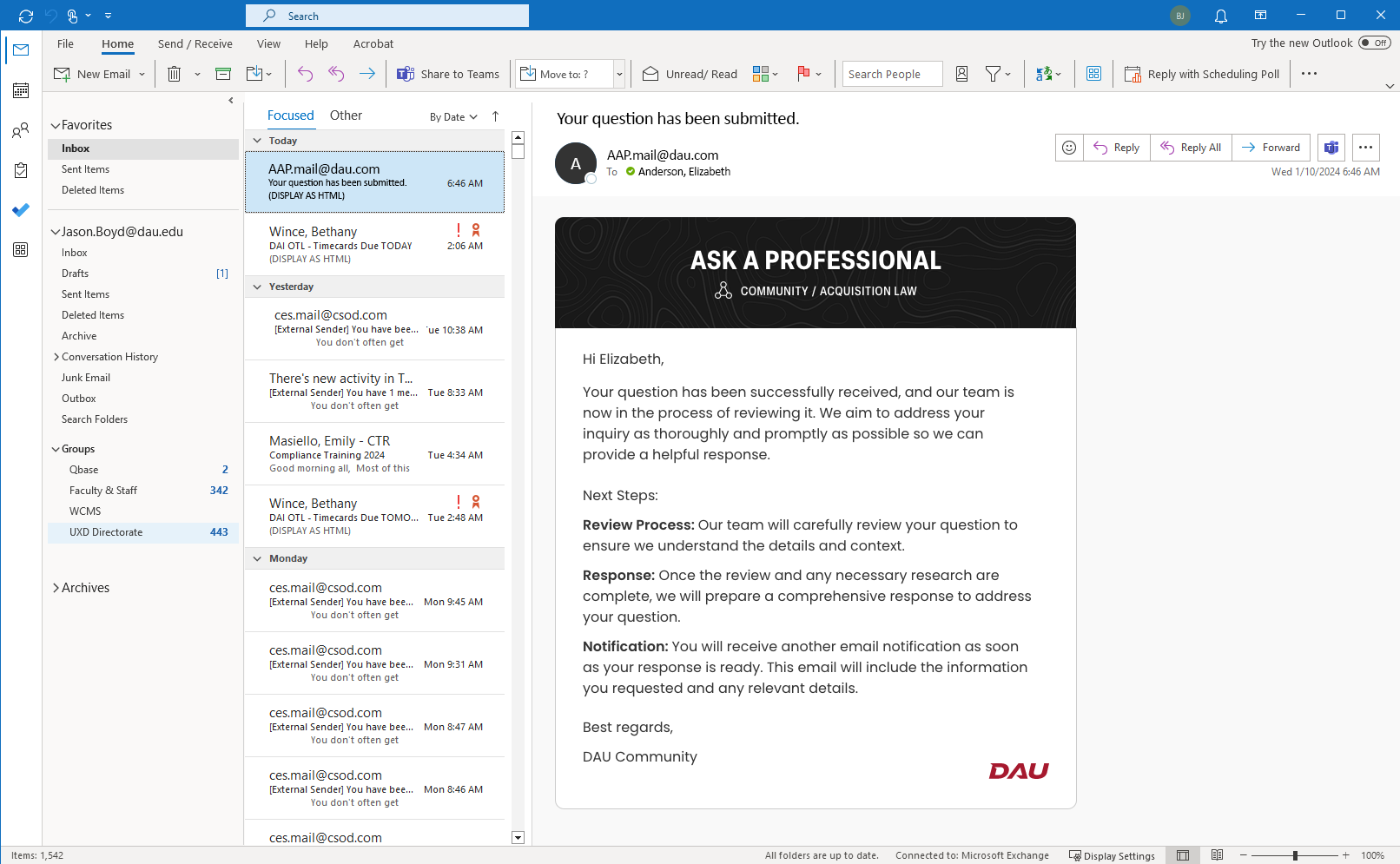Open the New Email dropdown arrow

[x=142, y=74]
